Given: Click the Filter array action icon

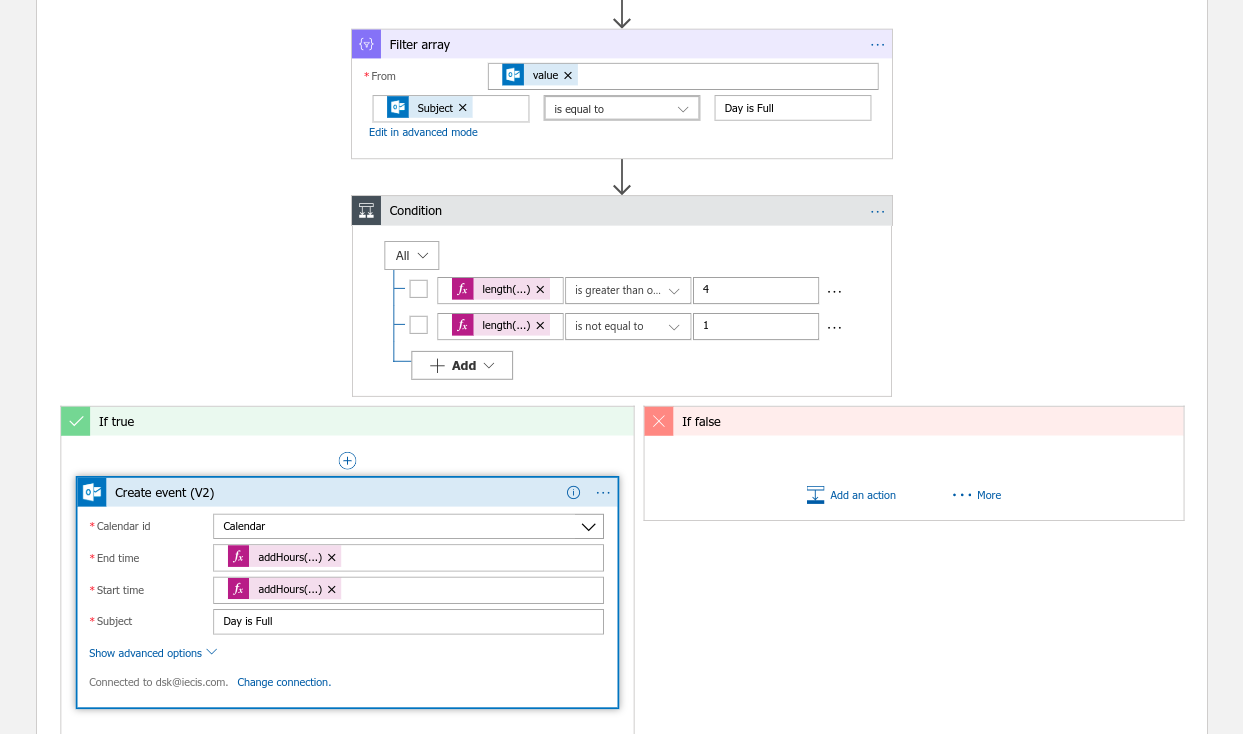Looking at the screenshot, I should coord(366,44).
